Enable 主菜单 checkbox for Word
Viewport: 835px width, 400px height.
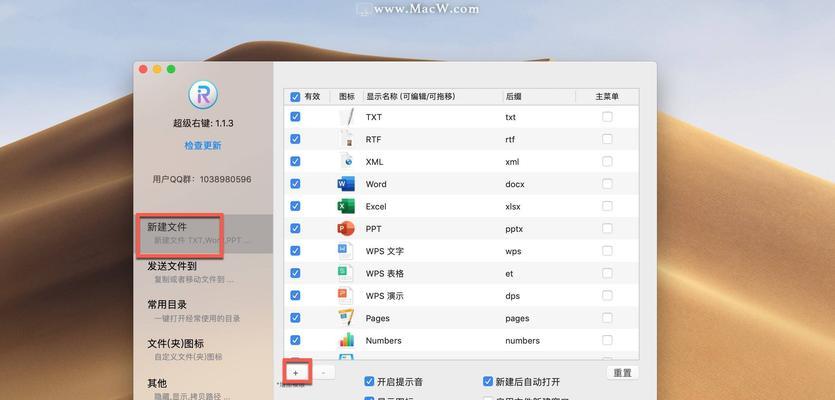pyautogui.click(x=607, y=184)
